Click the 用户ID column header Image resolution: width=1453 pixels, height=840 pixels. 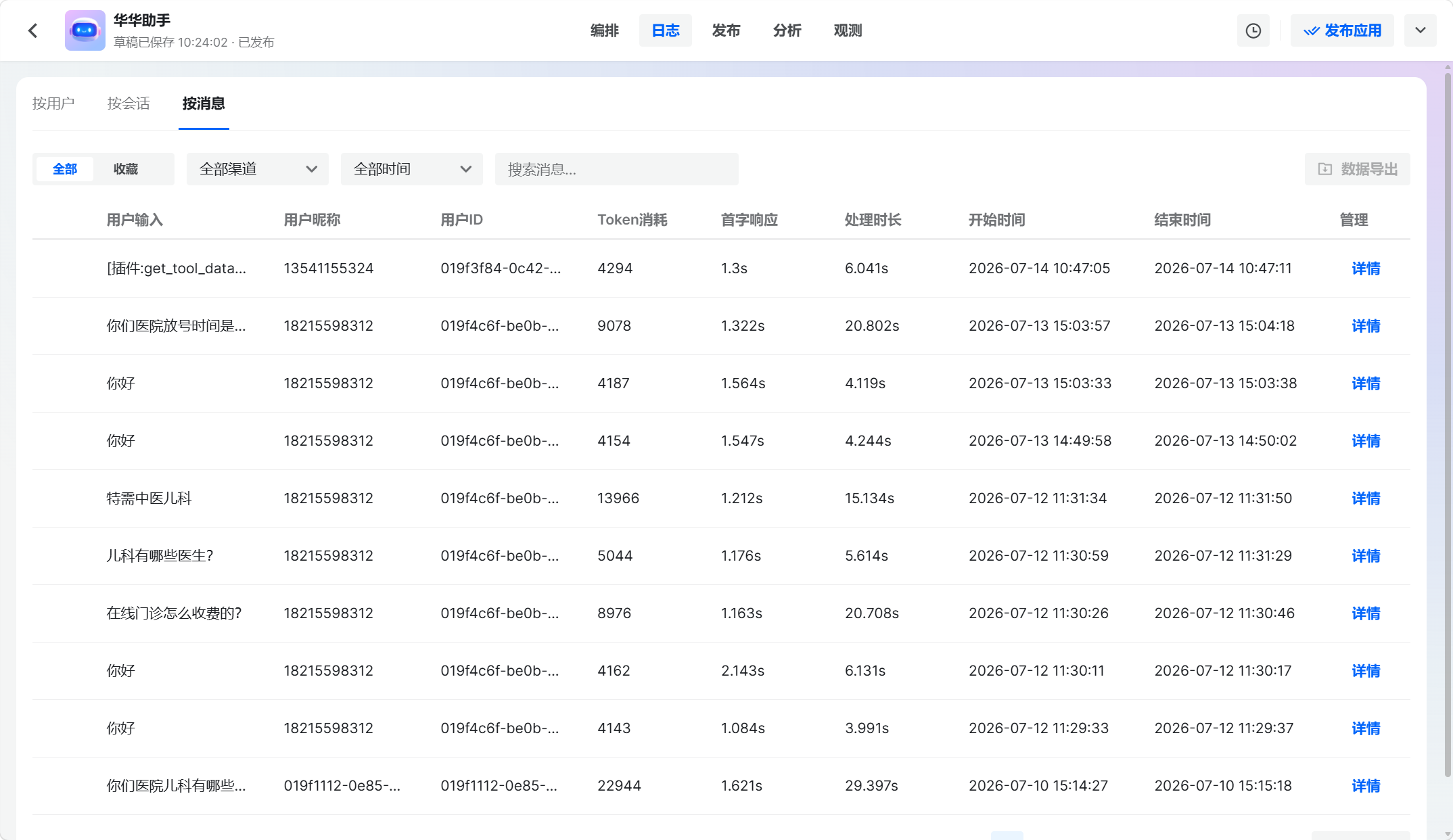(462, 220)
